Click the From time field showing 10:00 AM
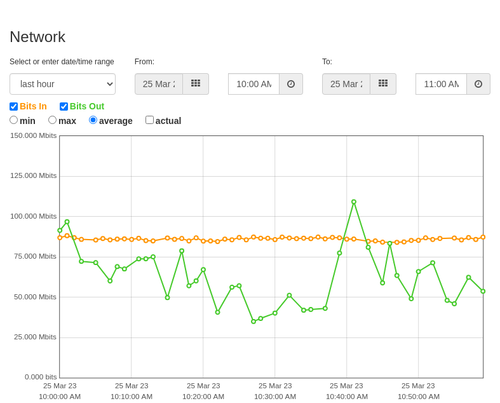Image resolution: width=500 pixels, height=403 pixels. (x=254, y=84)
